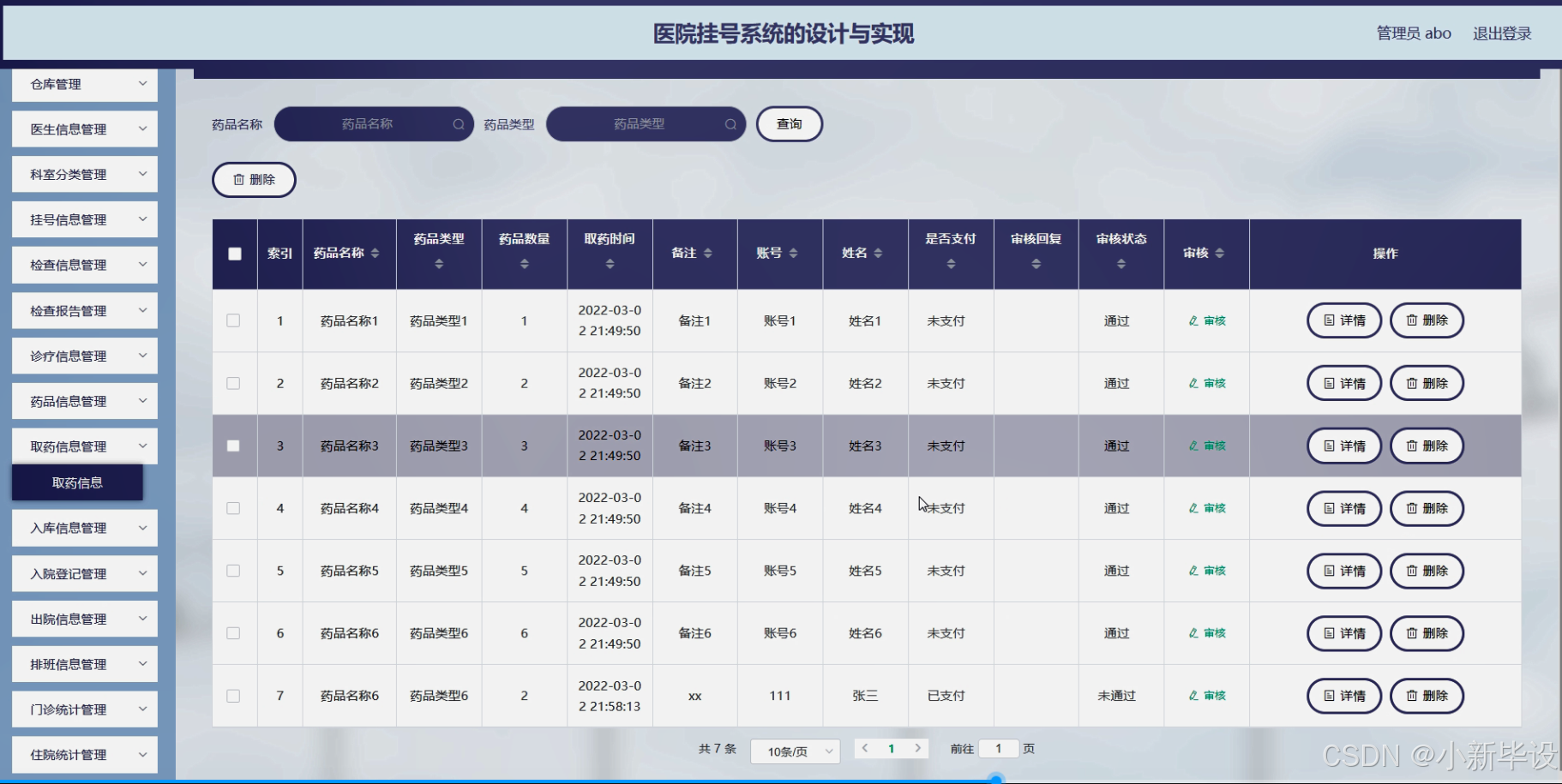Viewport: 1562px width, 784px height.
Task: Open 详情 for row 7 (张三)
Action: point(1343,696)
